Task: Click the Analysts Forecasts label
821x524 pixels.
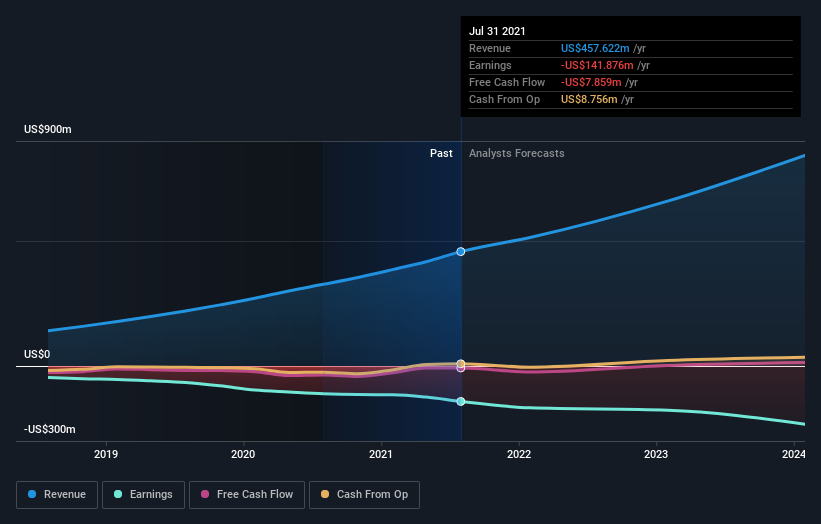Action: point(517,153)
